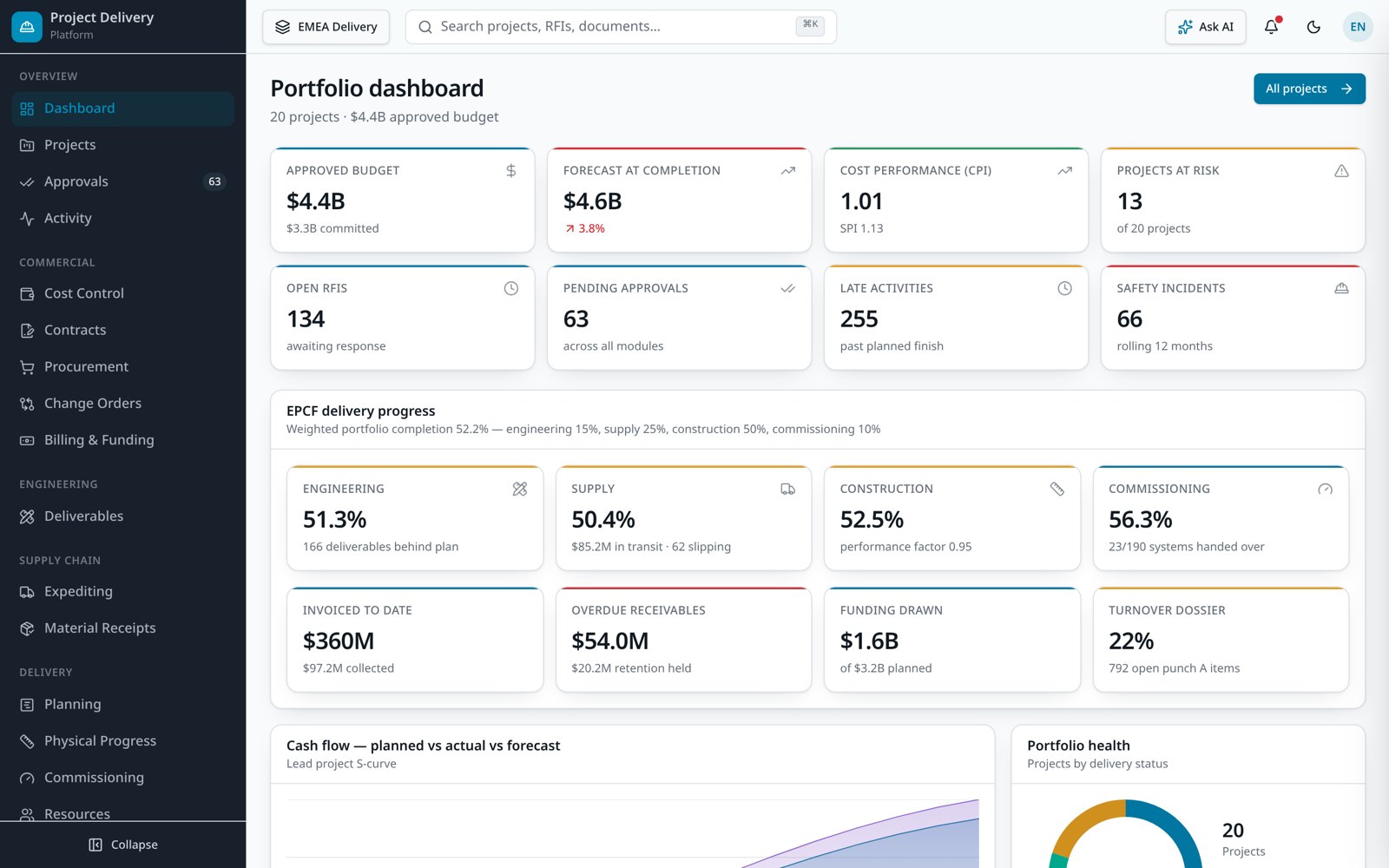Viewport: 1389px width, 868px height.
Task: Go to Approvals in the sidebar
Action: coord(122,181)
